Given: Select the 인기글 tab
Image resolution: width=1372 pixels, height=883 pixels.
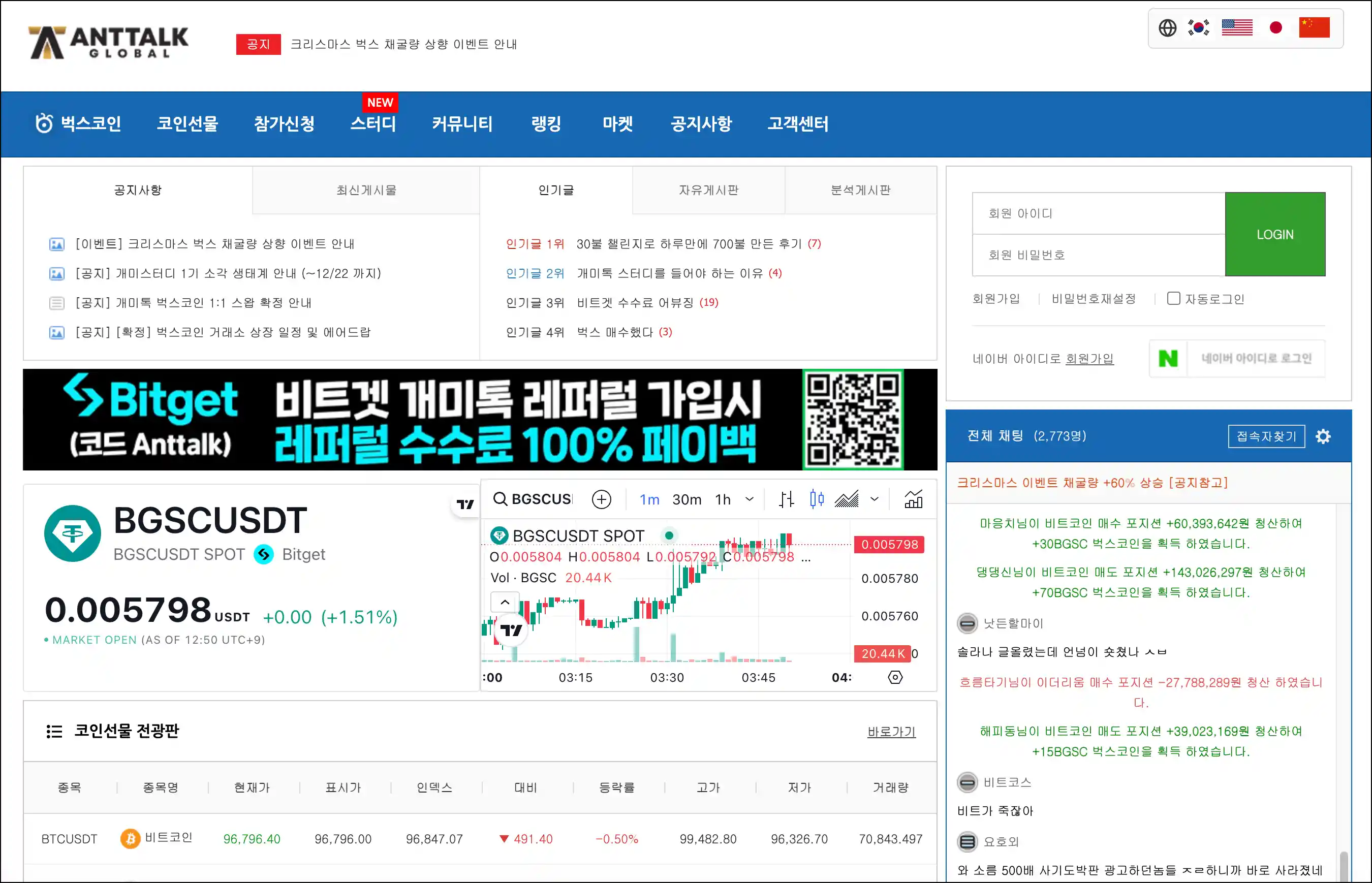Looking at the screenshot, I should coord(556,191).
